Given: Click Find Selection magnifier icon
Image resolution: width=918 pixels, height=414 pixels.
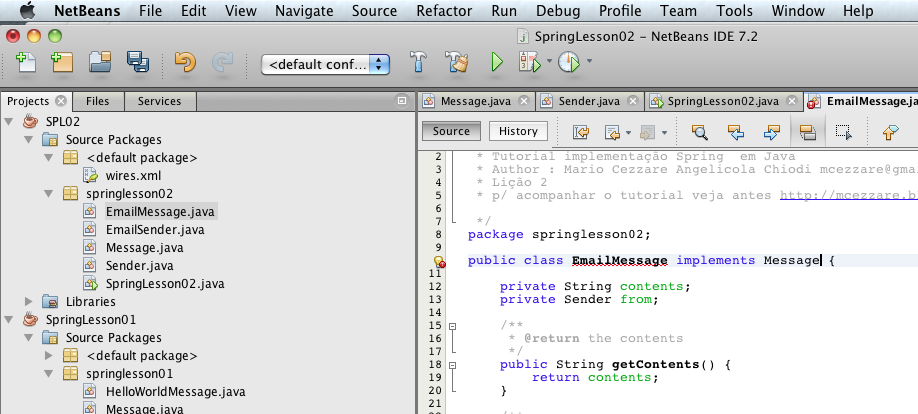Looking at the screenshot, I should (x=700, y=133).
